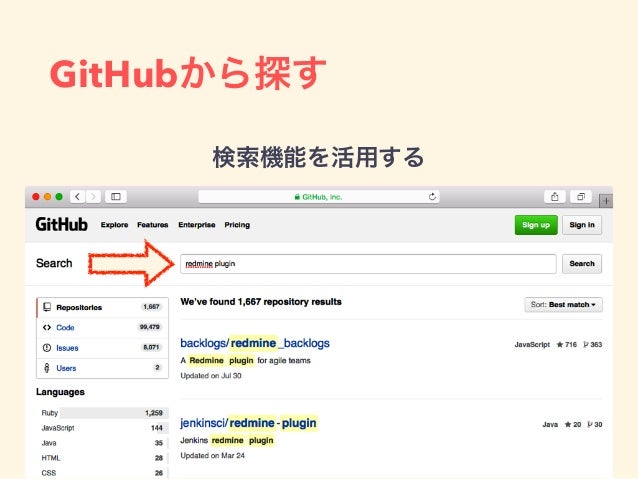Click the Repositories book icon
The height and width of the screenshot is (479, 638).
[47, 307]
